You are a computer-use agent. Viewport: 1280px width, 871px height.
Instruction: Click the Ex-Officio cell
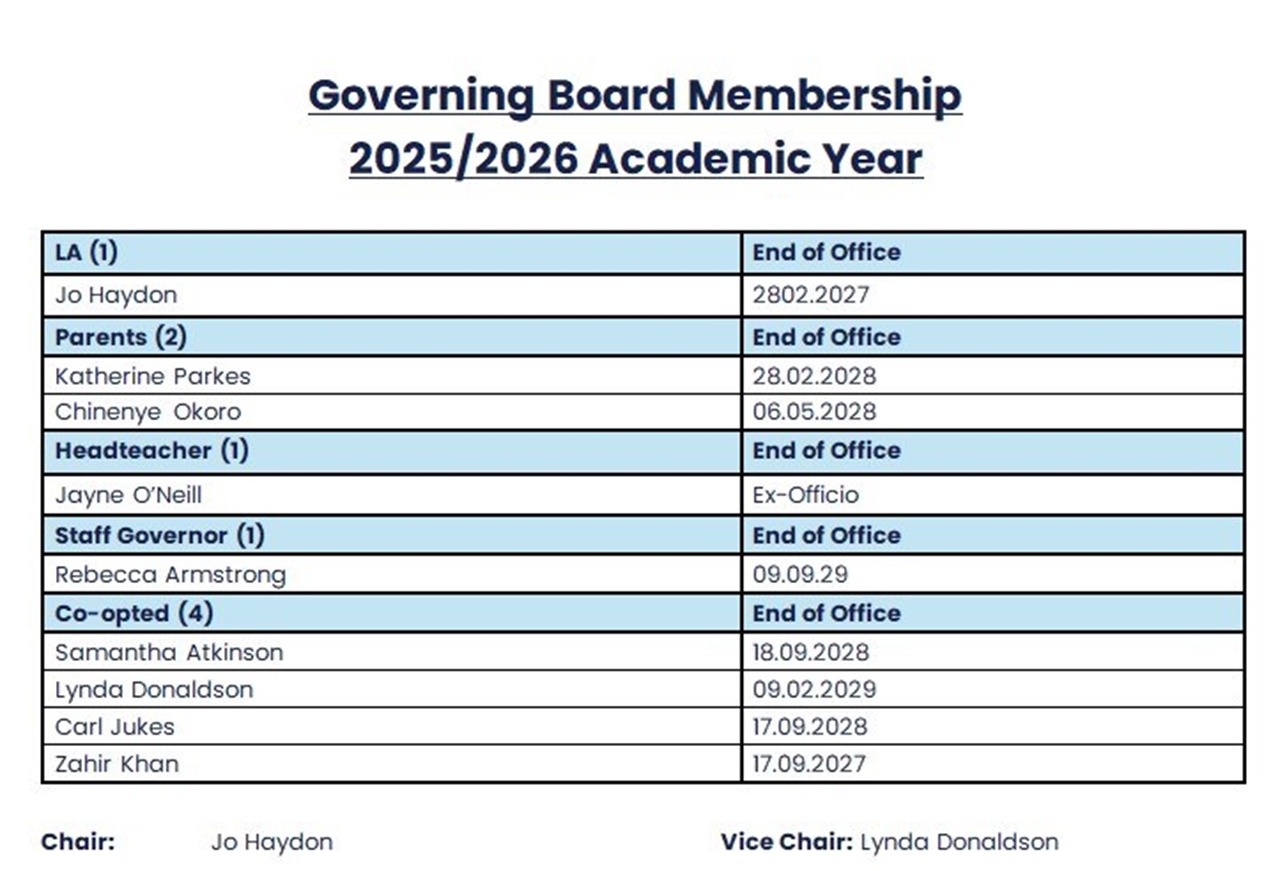click(x=805, y=495)
